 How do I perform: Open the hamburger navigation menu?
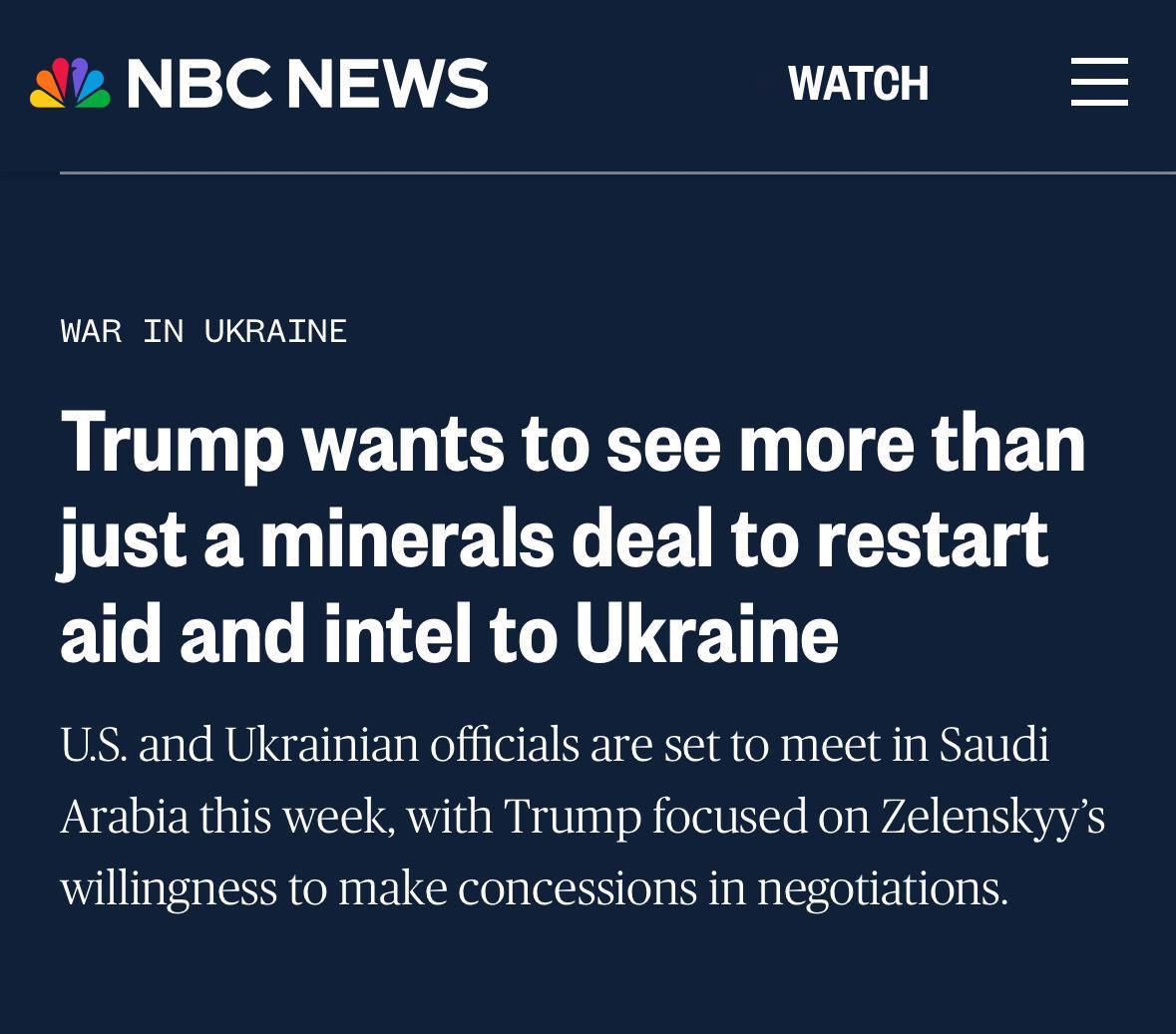(1099, 82)
